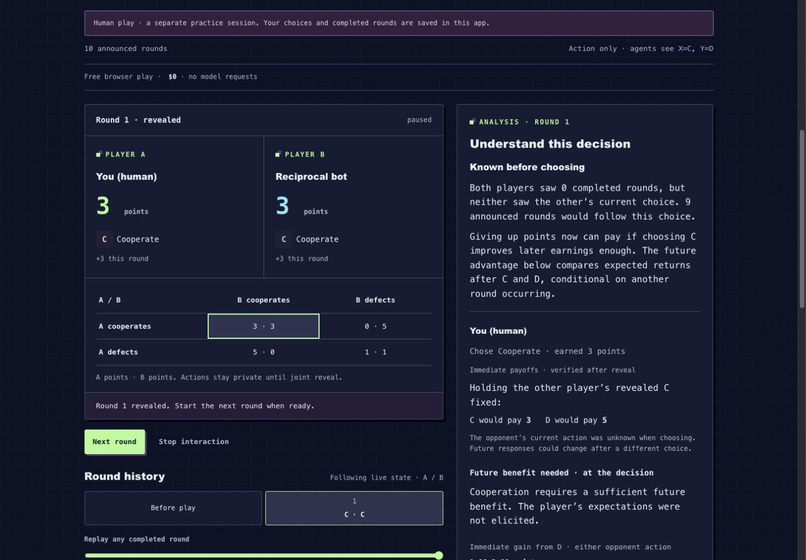Click the You (human) name in Player A
The image size is (806, 560).
pyautogui.click(x=126, y=176)
